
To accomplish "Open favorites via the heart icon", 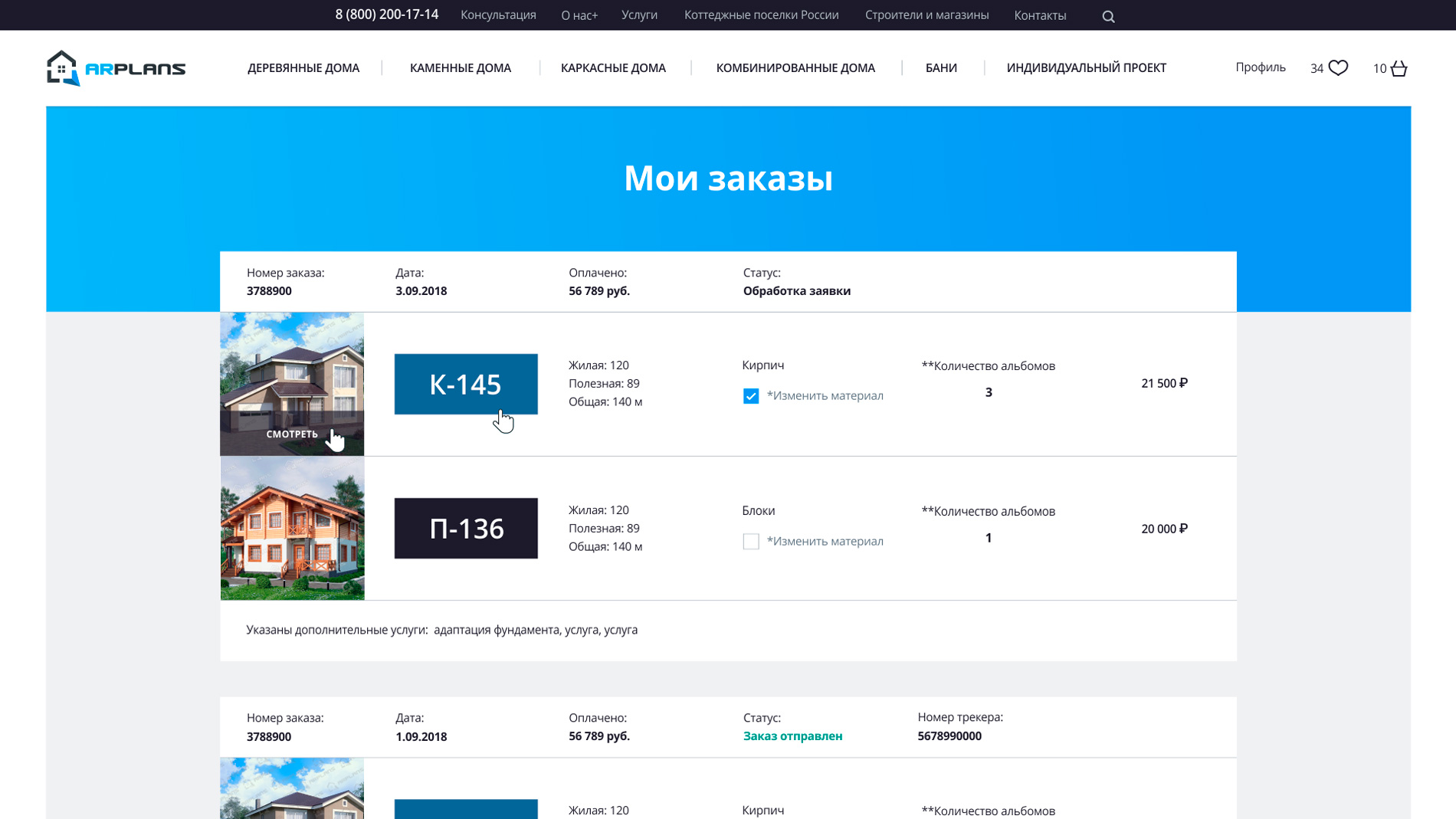I will pos(1338,68).
